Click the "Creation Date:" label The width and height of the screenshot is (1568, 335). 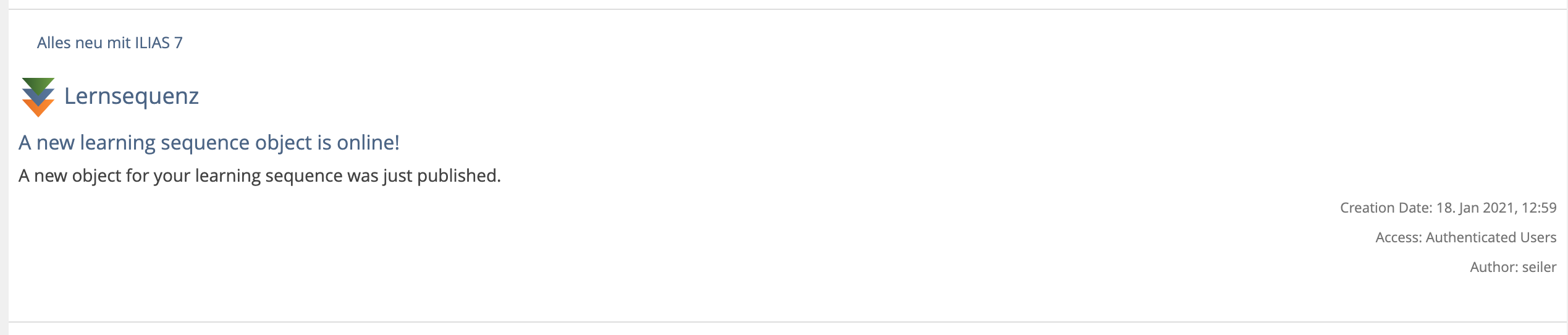(1385, 208)
